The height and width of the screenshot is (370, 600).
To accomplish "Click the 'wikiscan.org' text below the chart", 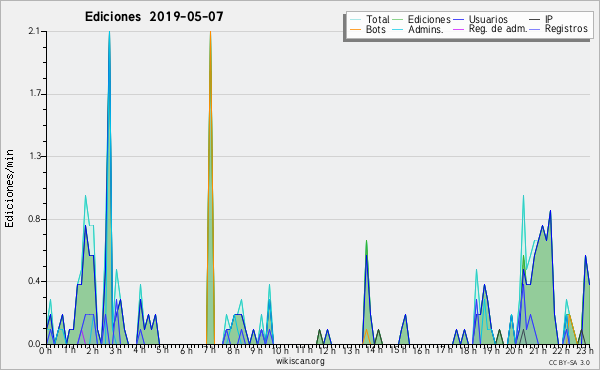I will (300, 360).
